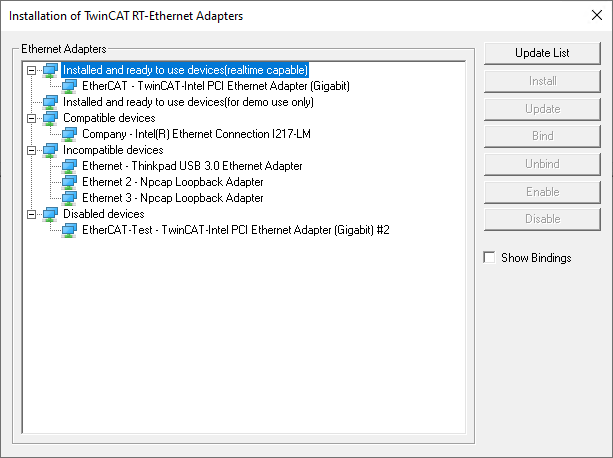Collapse the realtime capable devices node
The height and width of the screenshot is (458, 613).
[33, 70]
